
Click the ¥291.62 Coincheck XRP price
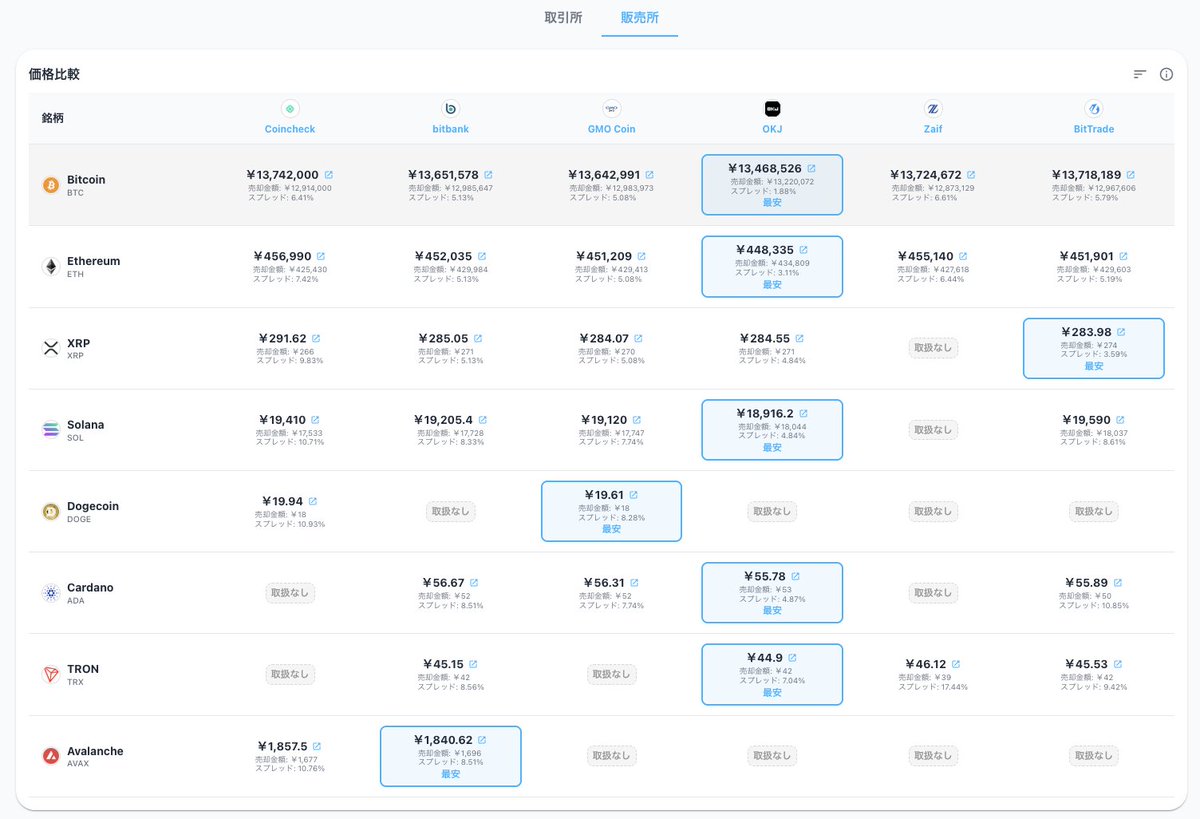click(x=282, y=338)
